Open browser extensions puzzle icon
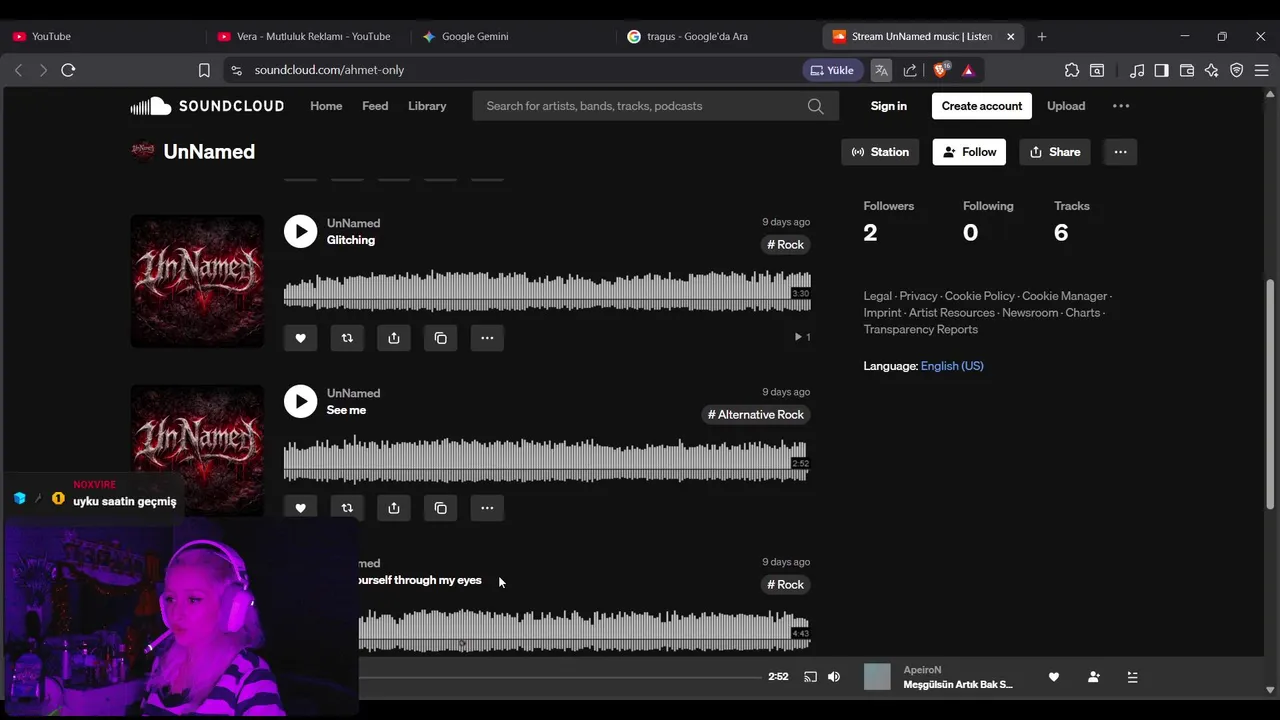Image resolution: width=1280 pixels, height=720 pixels. pyautogui.click(x=1072, y=70)
